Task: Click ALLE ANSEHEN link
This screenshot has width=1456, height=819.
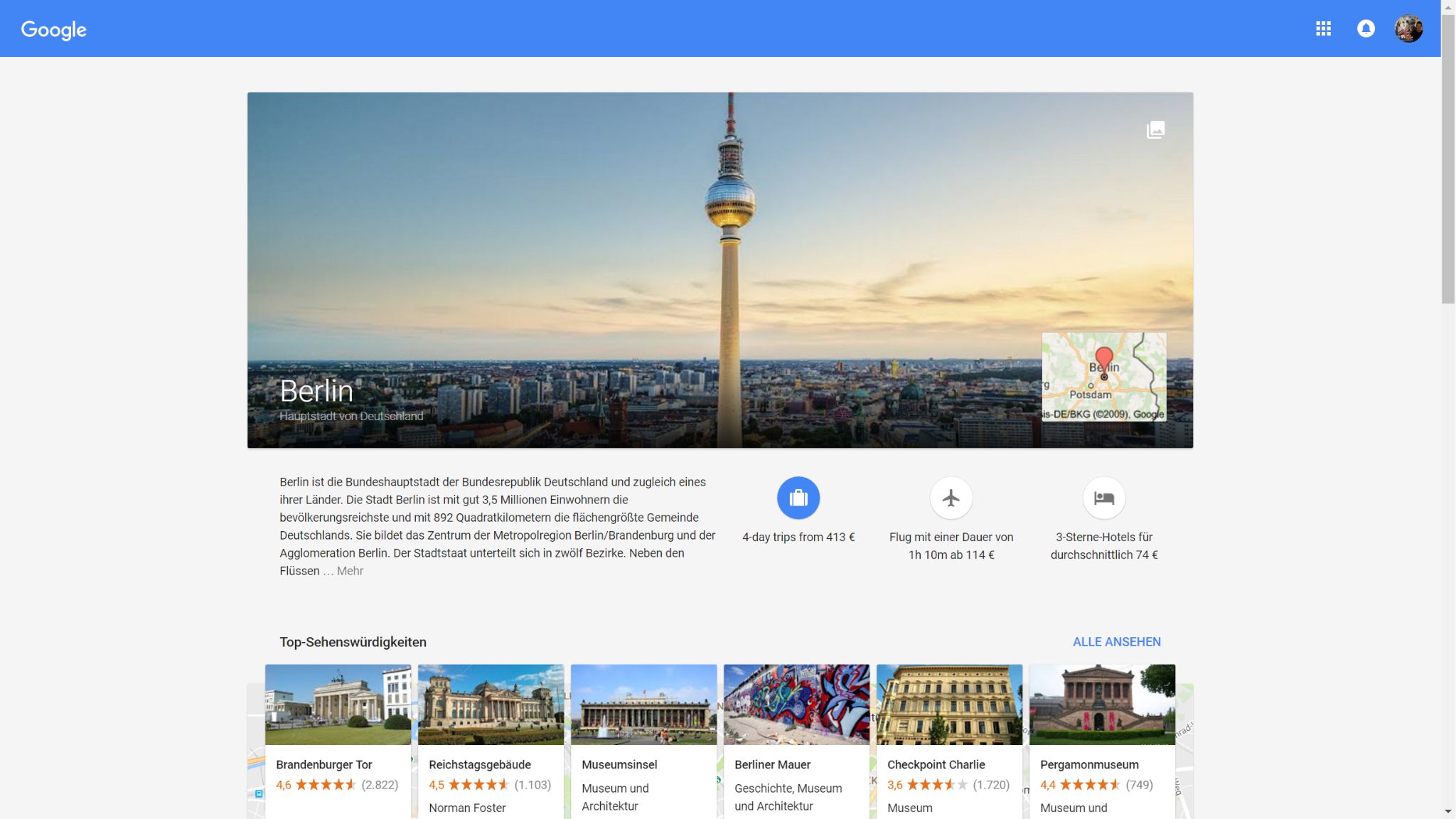Action: [x=1116, y=642]
